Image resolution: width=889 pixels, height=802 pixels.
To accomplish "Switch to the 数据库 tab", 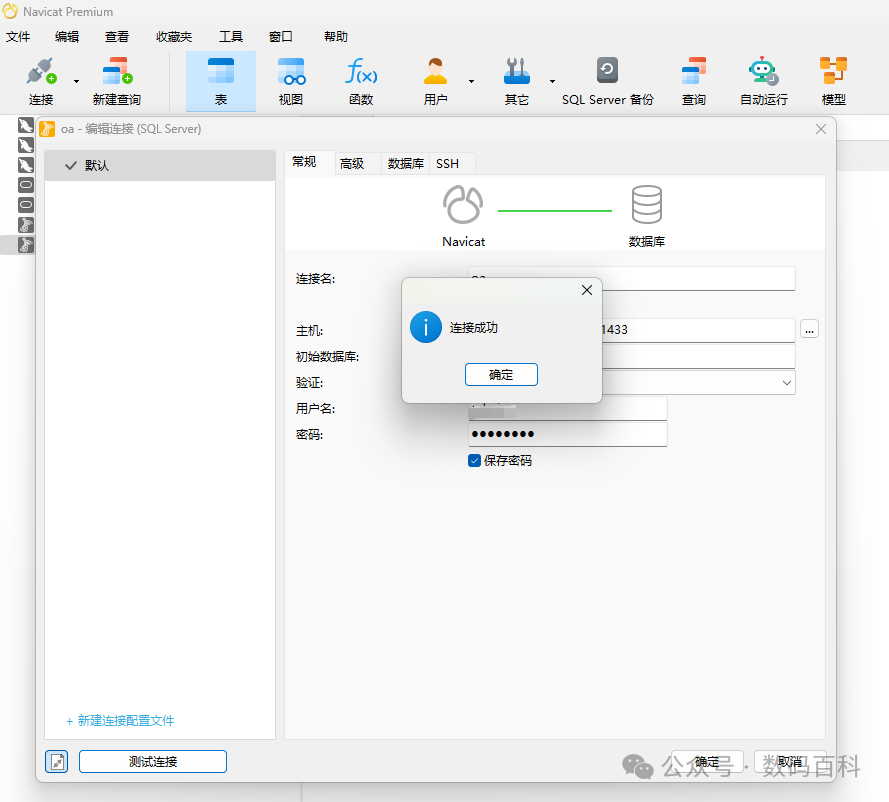I will pyautogui.click(x=405, y=164).
